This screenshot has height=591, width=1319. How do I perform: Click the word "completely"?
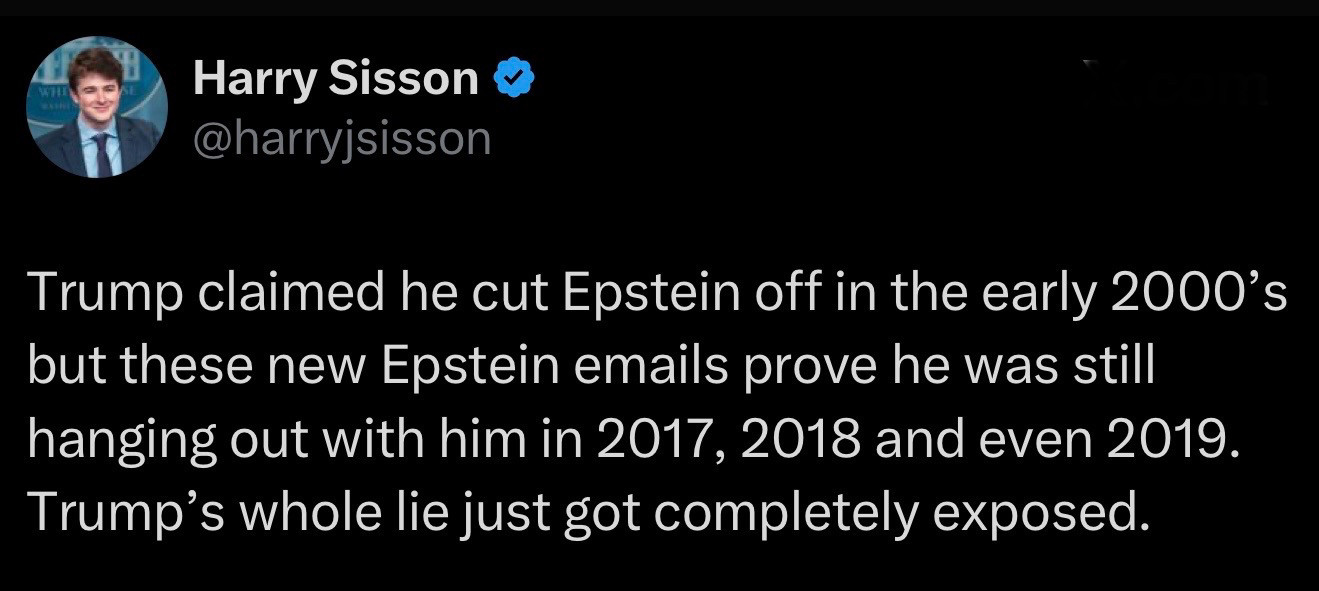click(788, 514)
